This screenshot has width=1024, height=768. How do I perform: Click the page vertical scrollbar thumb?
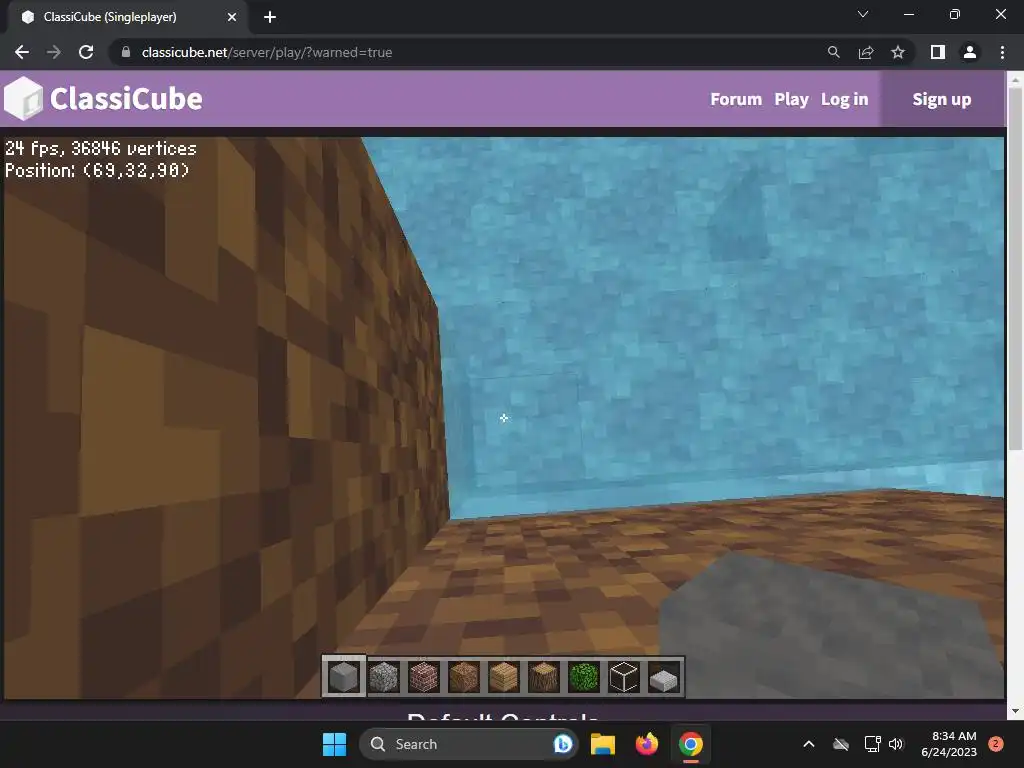1016,269
